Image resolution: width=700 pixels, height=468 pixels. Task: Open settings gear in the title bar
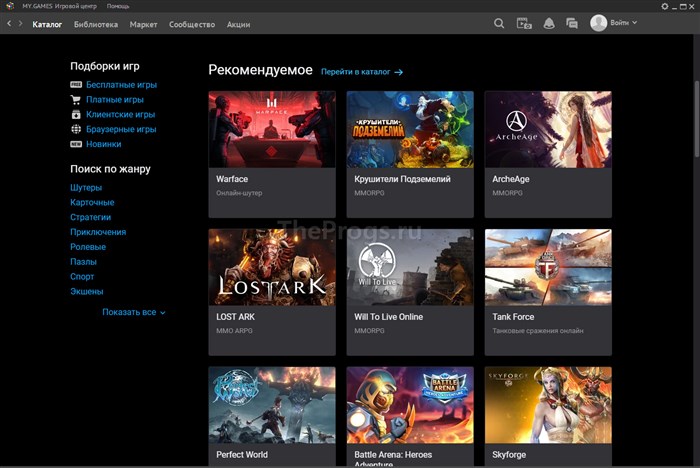click(665, 6)
